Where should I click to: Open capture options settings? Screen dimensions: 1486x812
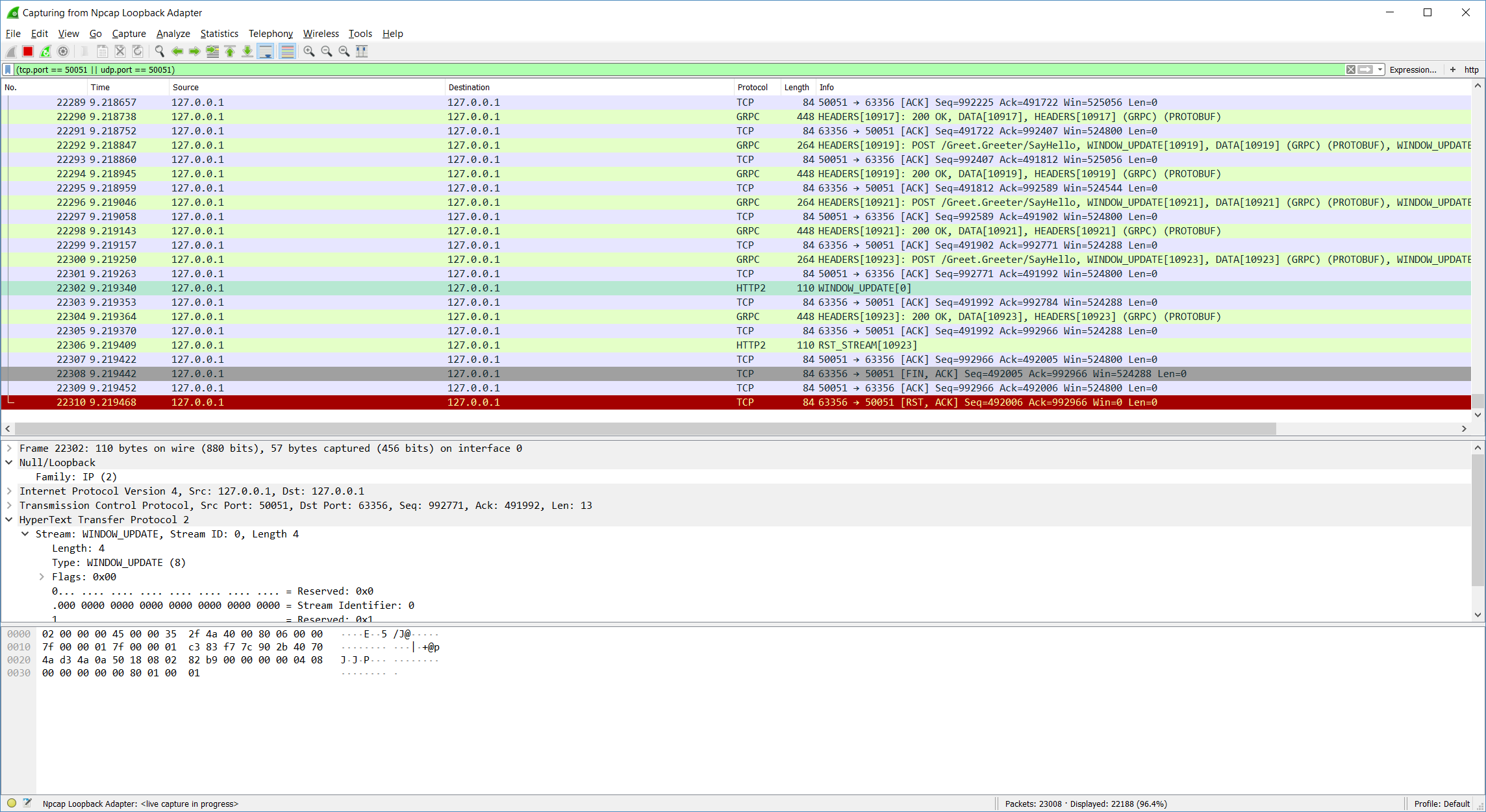point(63,51)
